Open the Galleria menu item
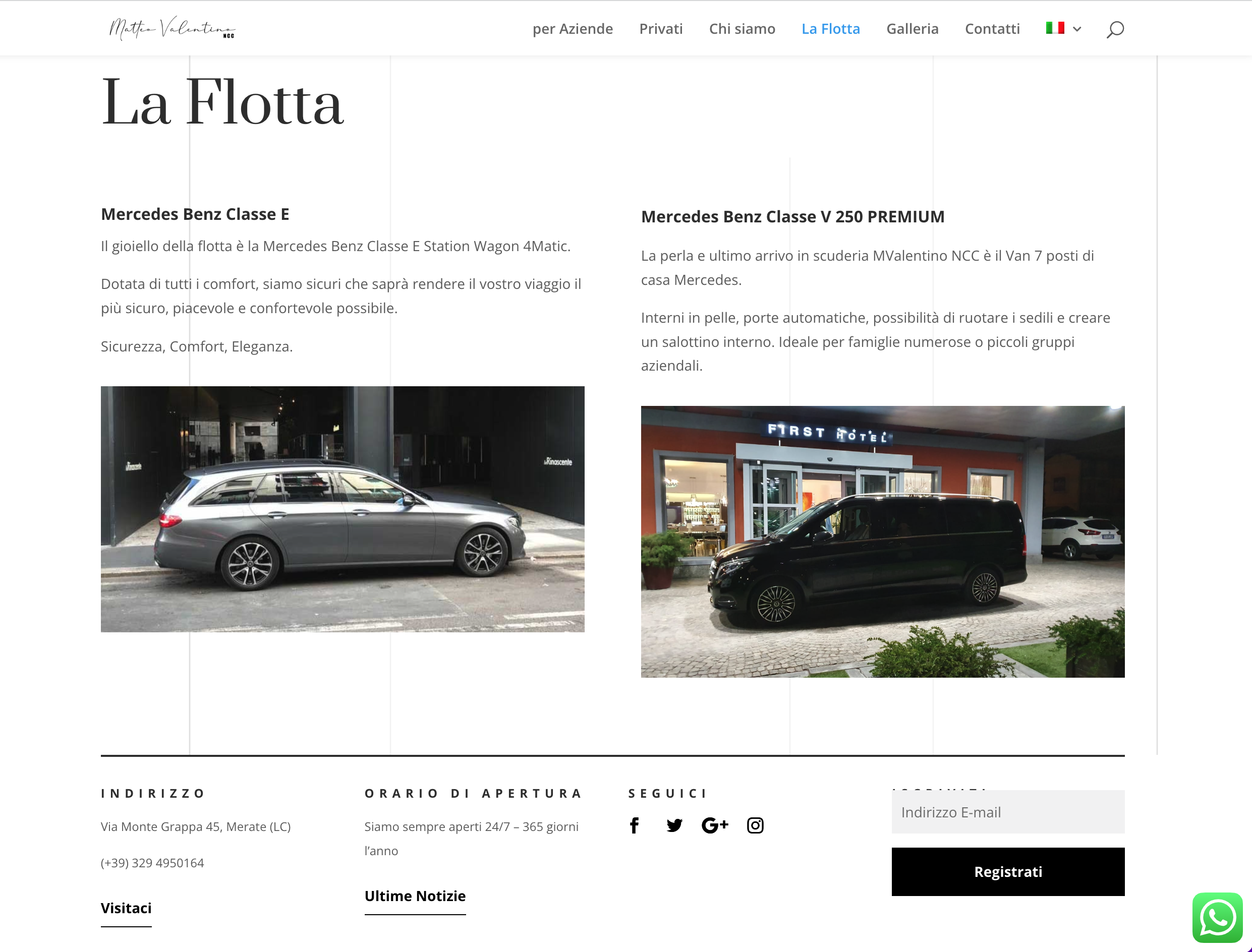 (x=912, y=29)
